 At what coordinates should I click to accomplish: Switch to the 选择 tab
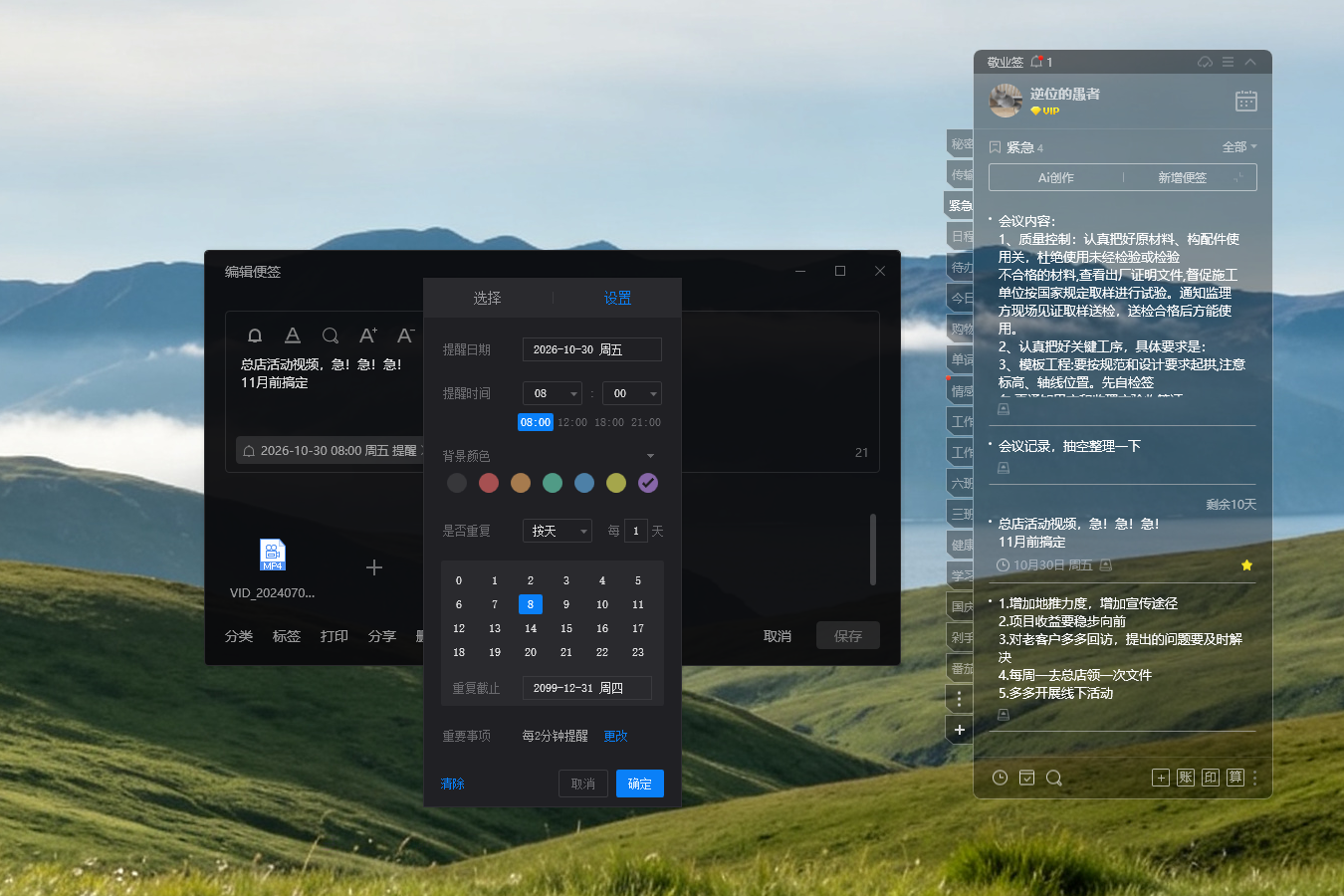(488, 298)
